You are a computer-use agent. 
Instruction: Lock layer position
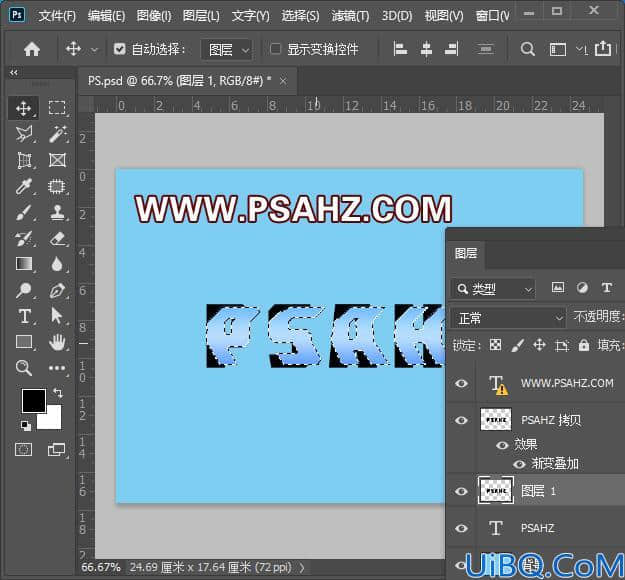[x=539, y=345]
